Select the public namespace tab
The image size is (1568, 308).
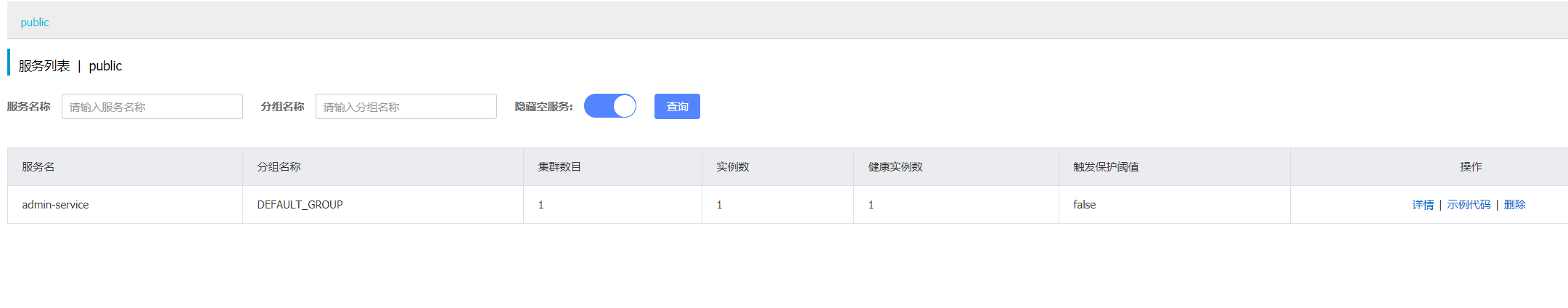35,23
